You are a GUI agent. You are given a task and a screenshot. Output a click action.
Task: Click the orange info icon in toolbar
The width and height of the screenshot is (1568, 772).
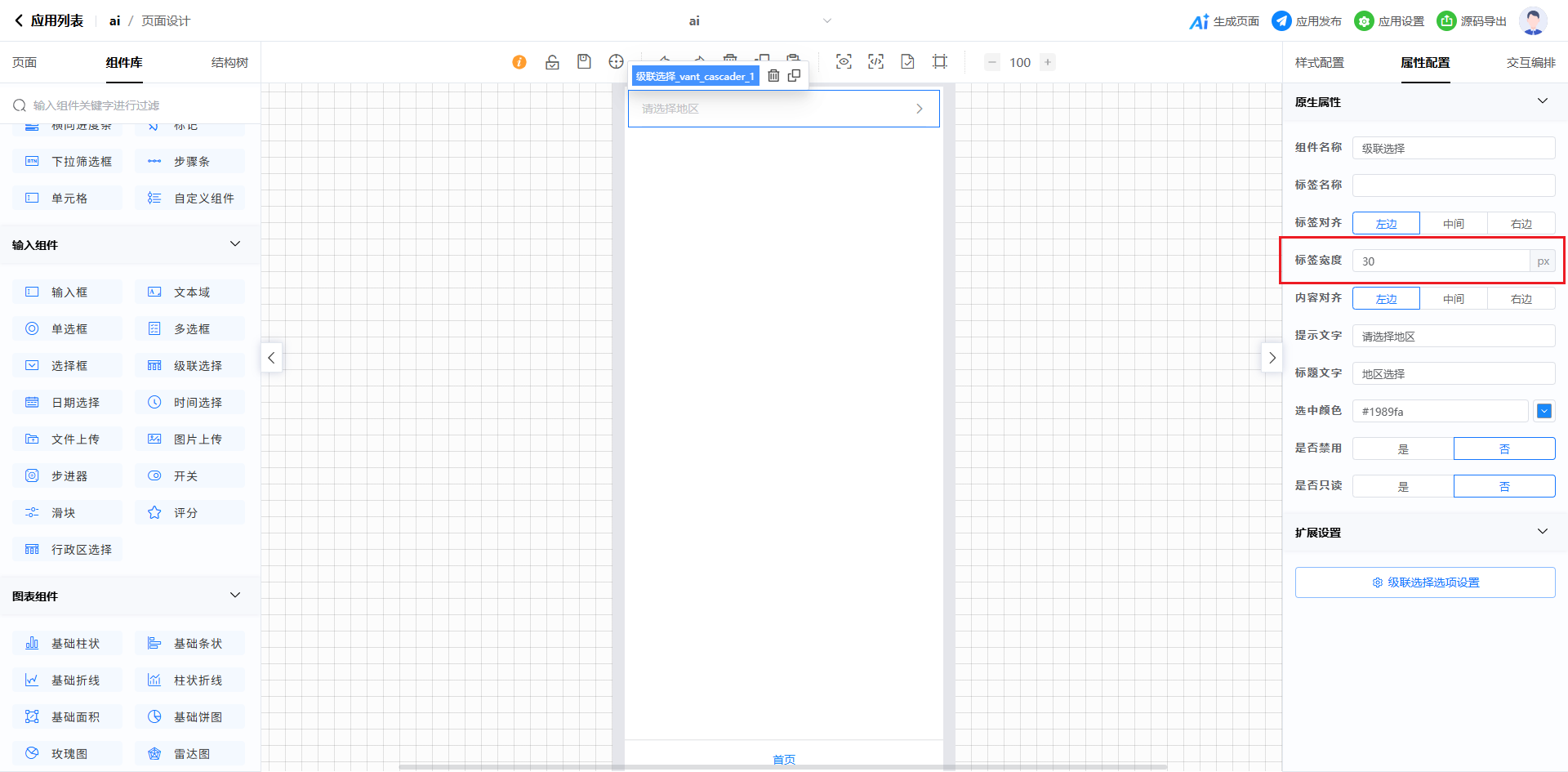[x=519, y=62]
